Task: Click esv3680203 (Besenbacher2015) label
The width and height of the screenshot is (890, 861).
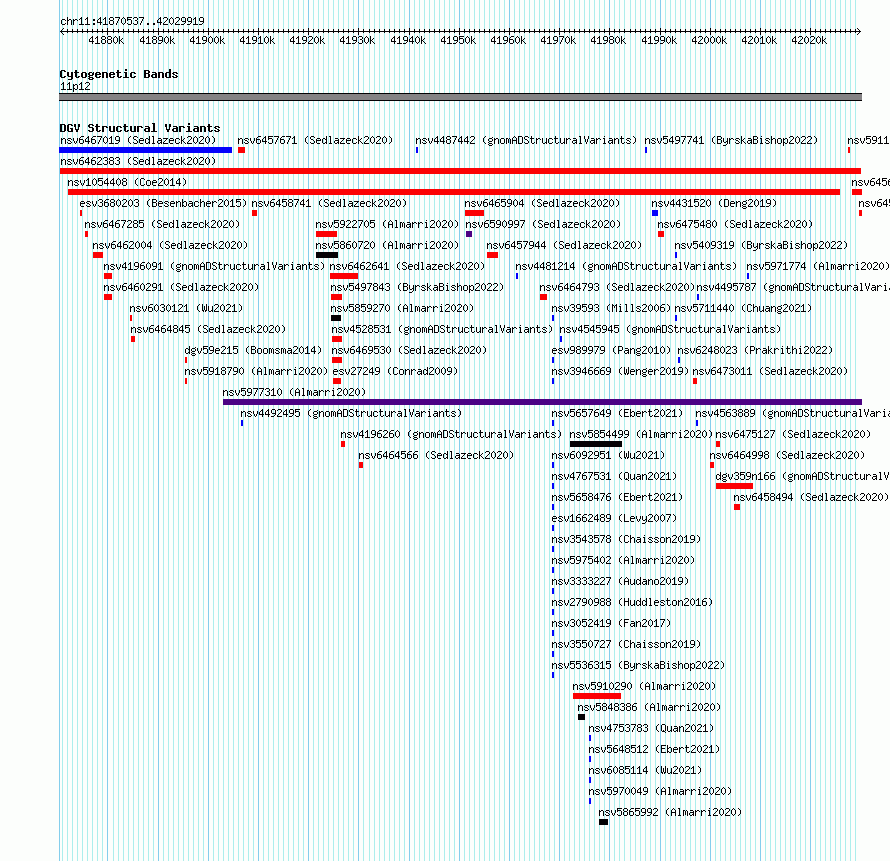Action: [x=163, y=203]
